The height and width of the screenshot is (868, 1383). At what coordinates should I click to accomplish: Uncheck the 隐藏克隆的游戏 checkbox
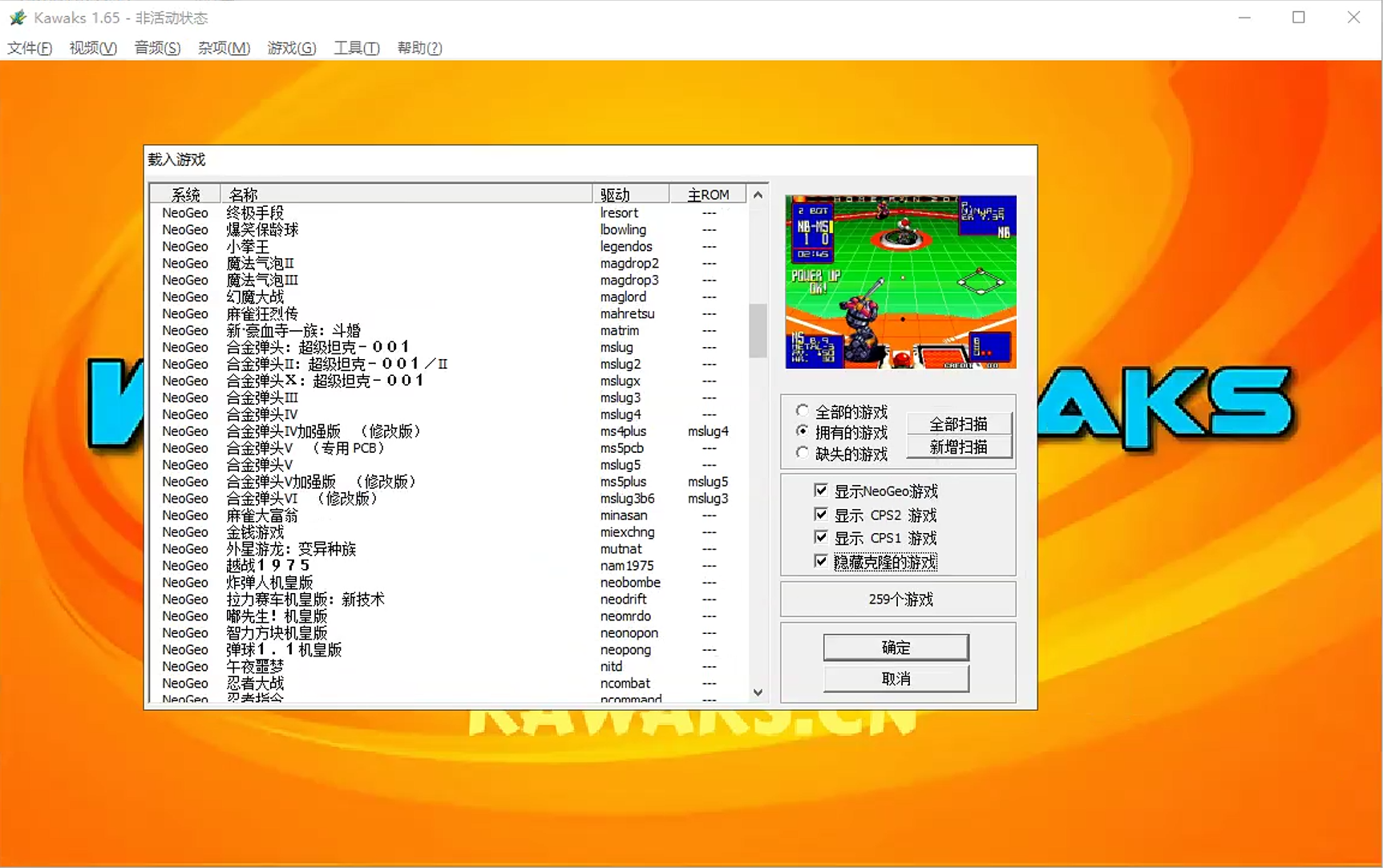820,561
